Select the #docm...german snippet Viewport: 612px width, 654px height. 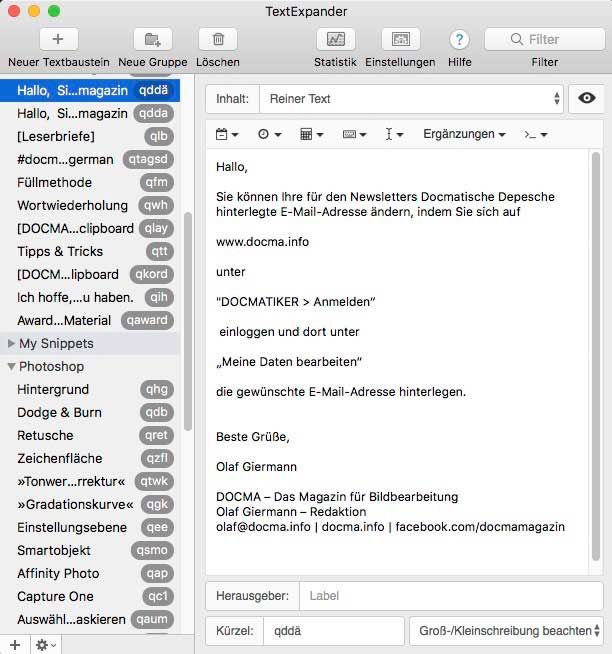coord(90,159)
